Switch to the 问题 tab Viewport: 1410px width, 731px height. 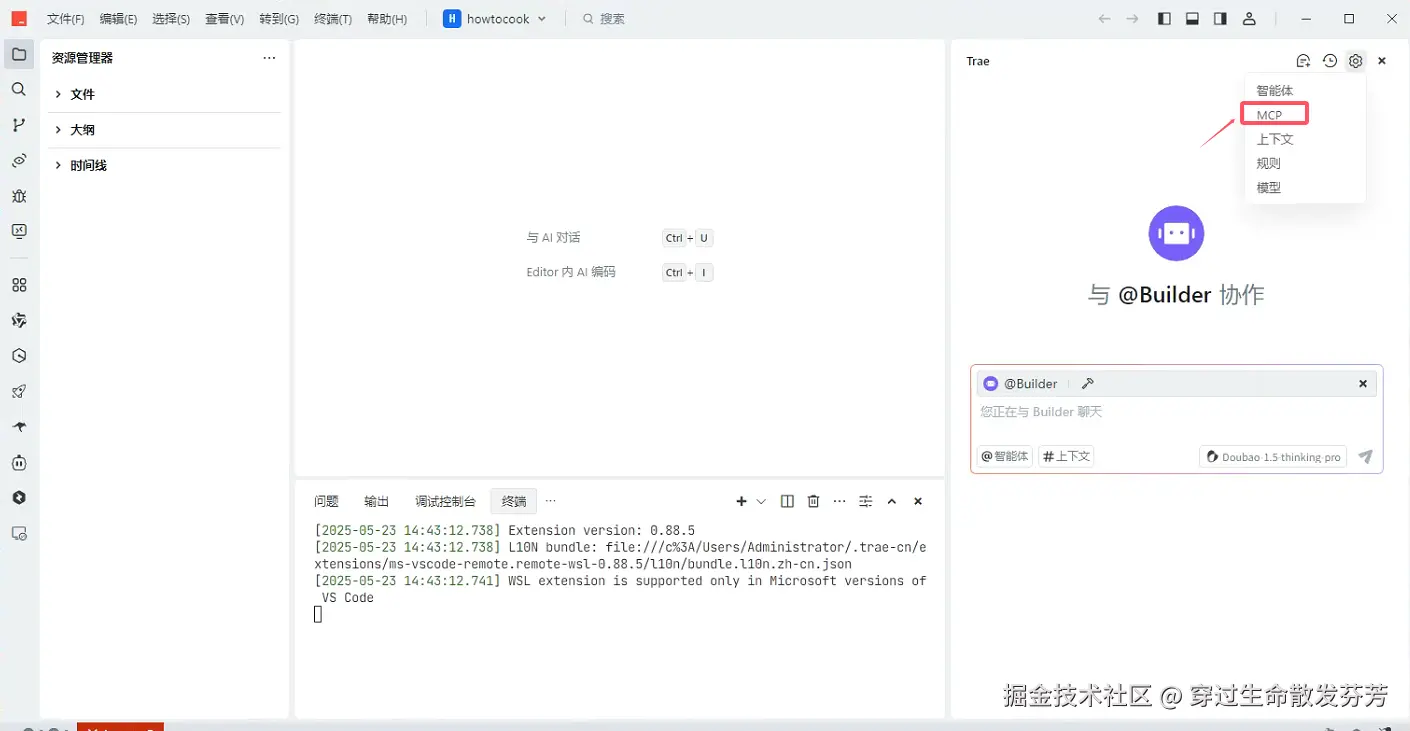326,501
